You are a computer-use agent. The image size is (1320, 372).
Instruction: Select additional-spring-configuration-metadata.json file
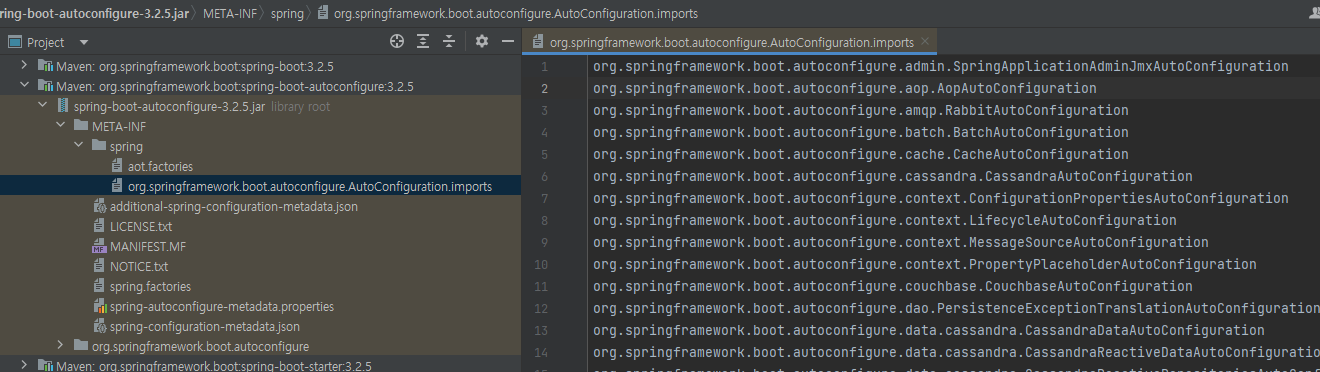pos(234,206)
